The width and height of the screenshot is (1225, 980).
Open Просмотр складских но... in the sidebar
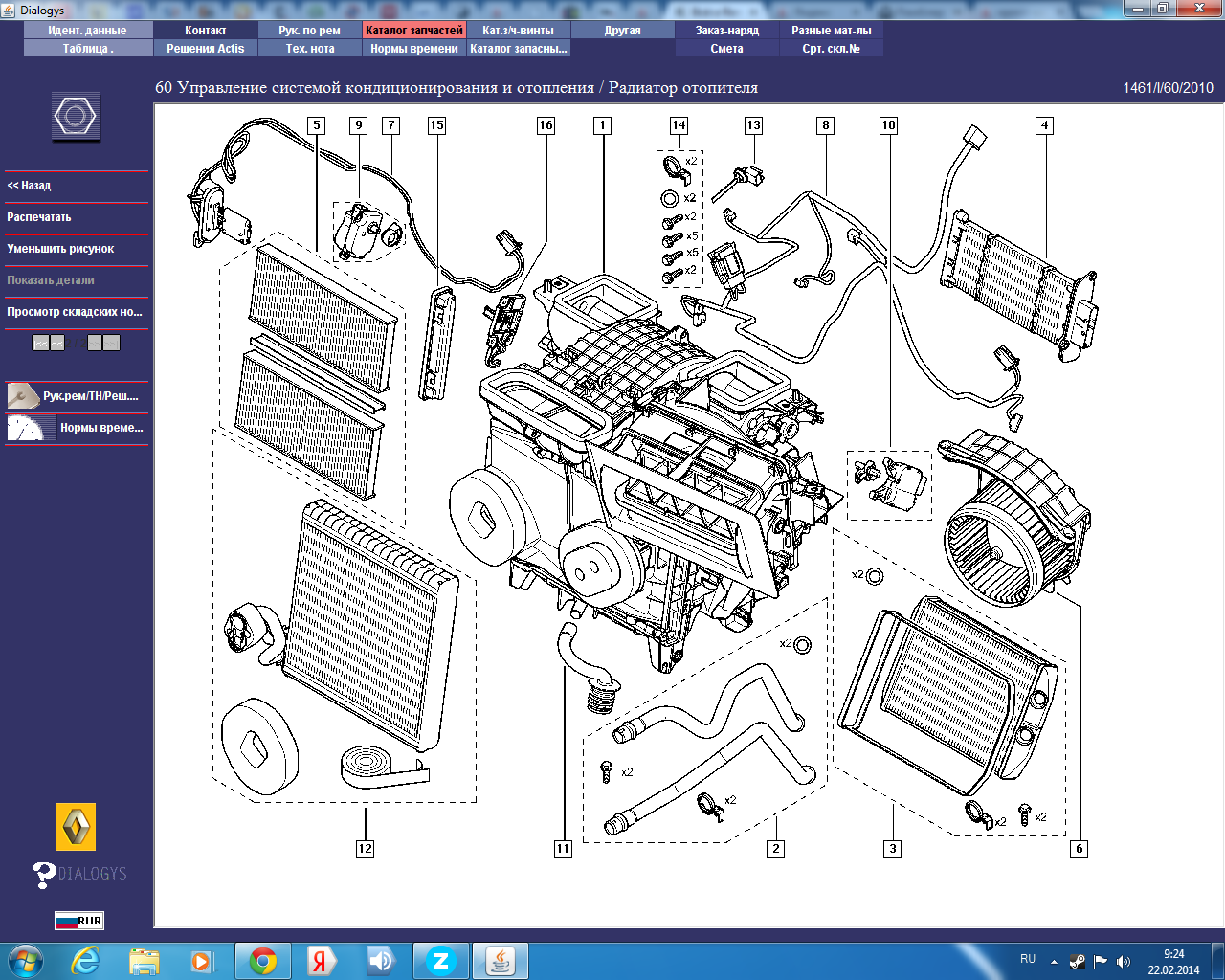click(x=77, y=312)
